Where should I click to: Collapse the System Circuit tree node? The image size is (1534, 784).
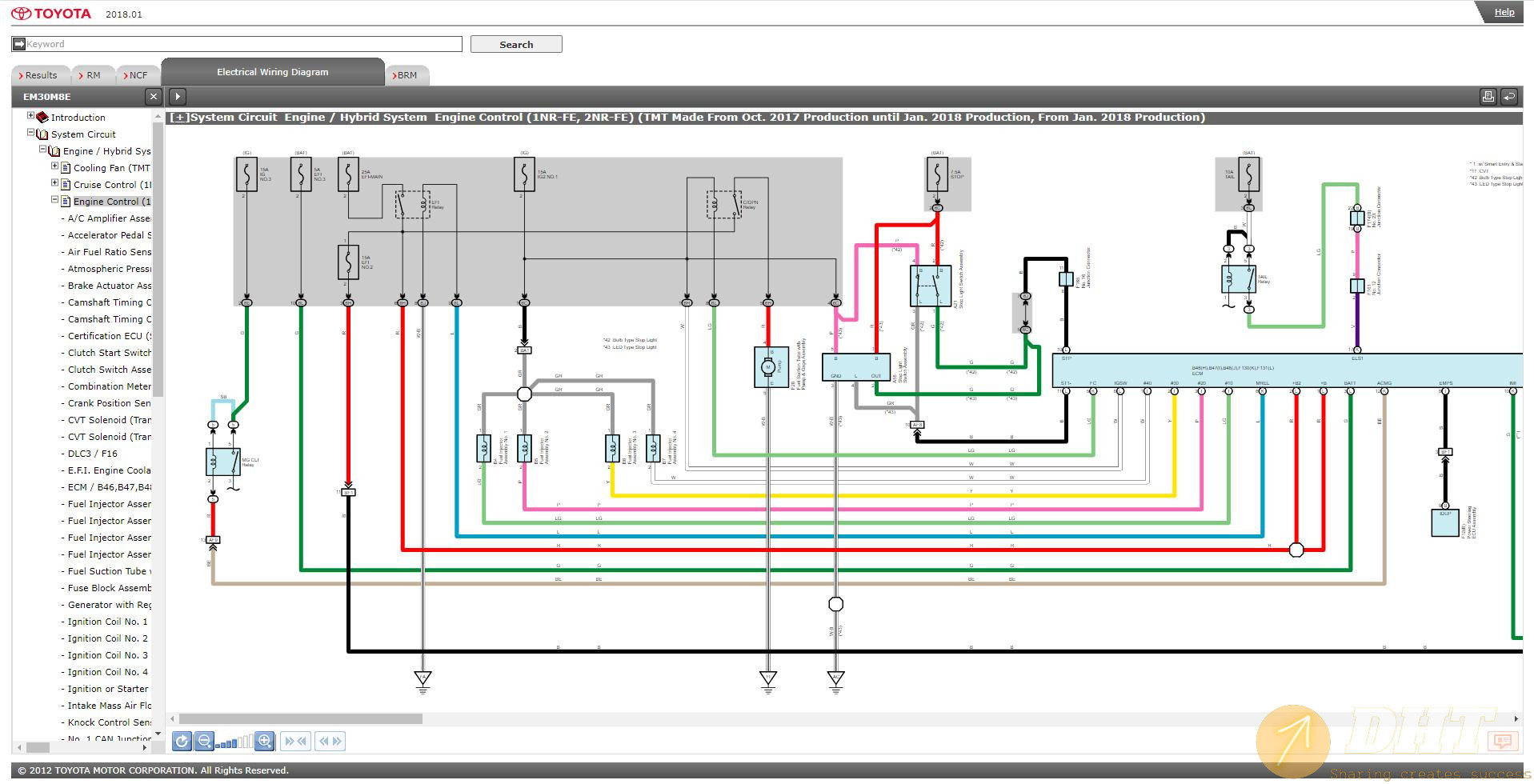tap(30, 133)
